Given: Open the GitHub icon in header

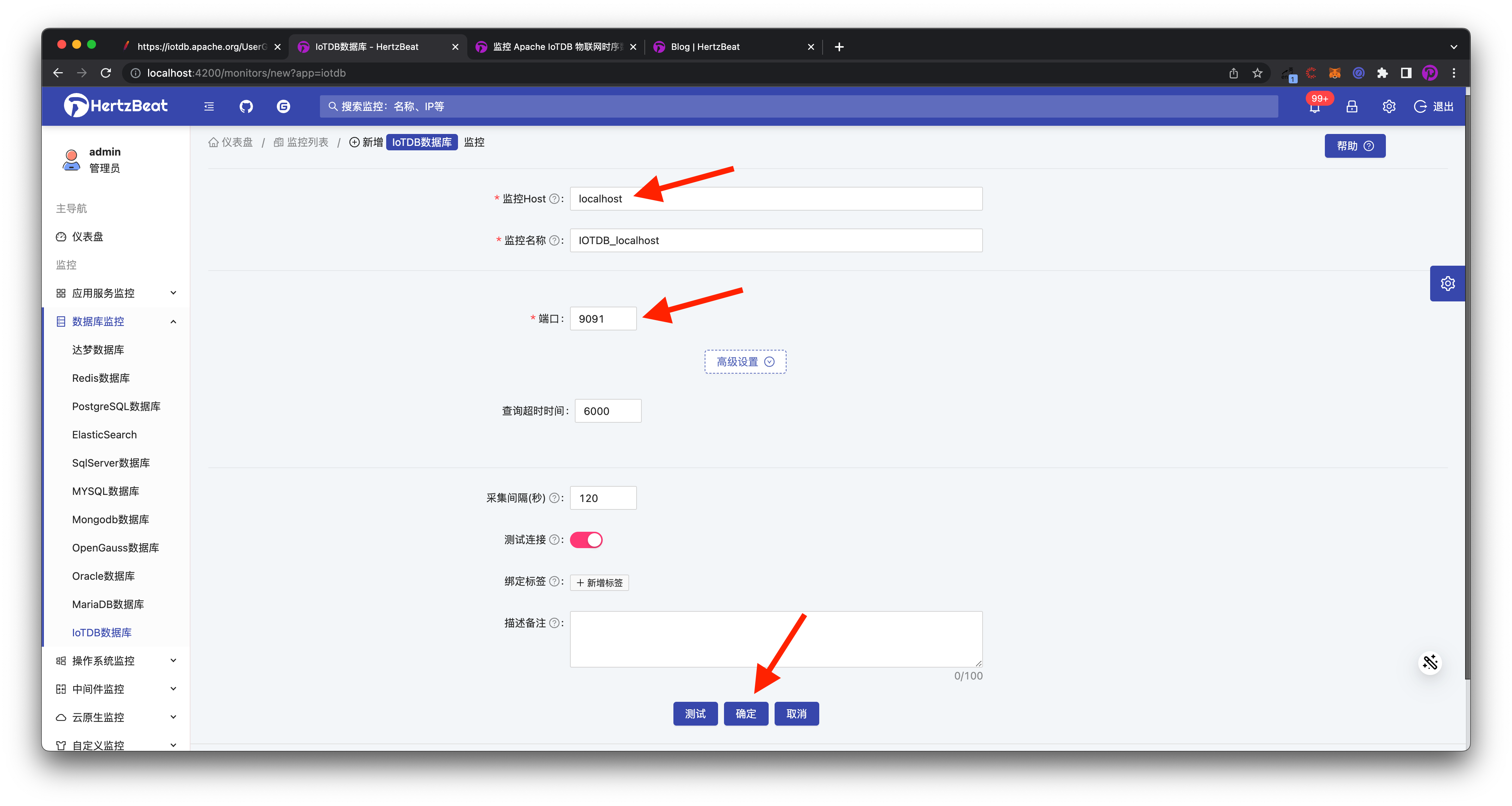Looking at the screenshot, I should coord(246,106).
